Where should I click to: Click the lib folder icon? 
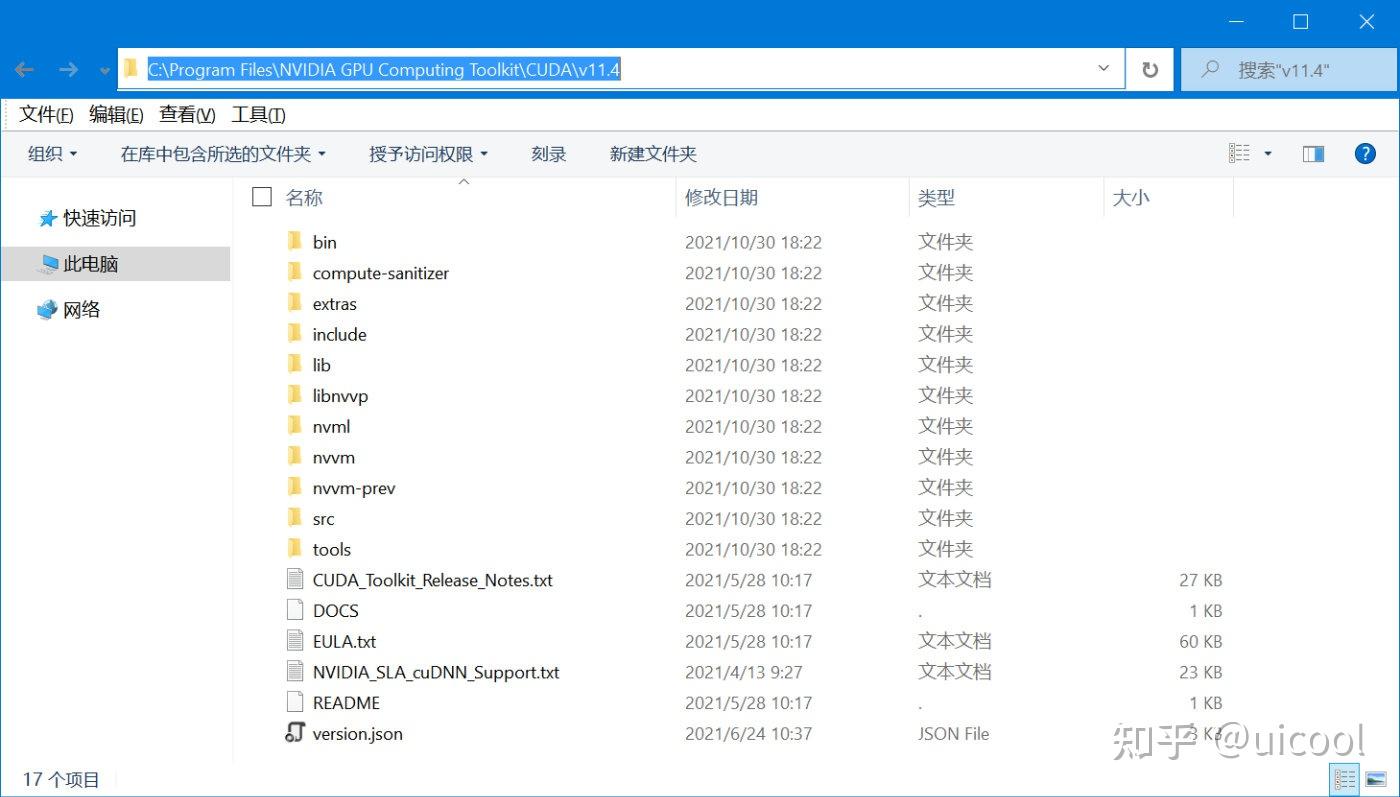coord(294,364)
